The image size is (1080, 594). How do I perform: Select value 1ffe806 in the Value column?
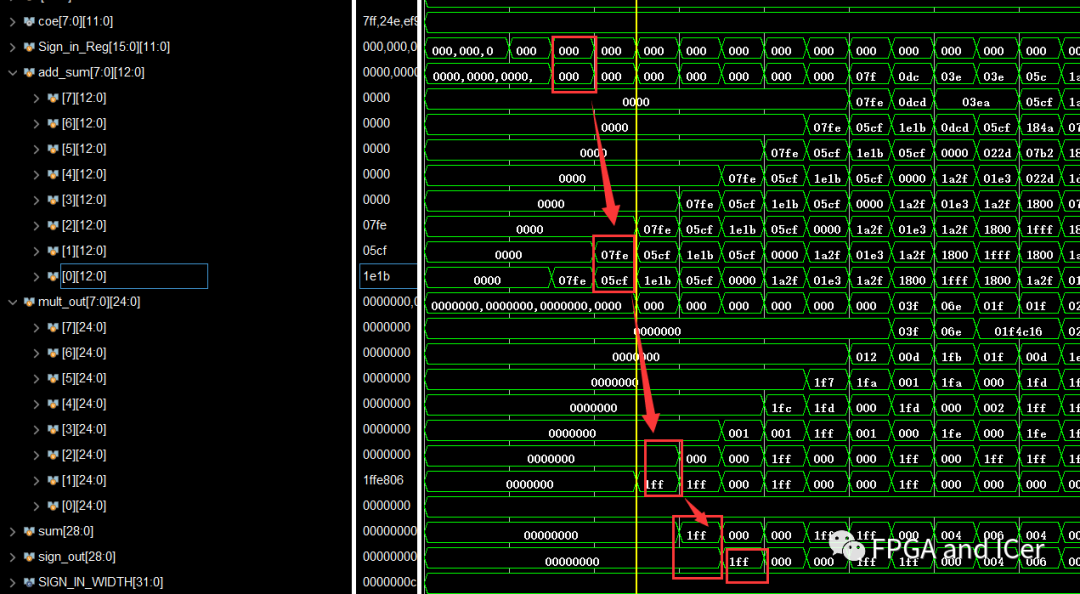pyautogui.click(x=383, y=480)
